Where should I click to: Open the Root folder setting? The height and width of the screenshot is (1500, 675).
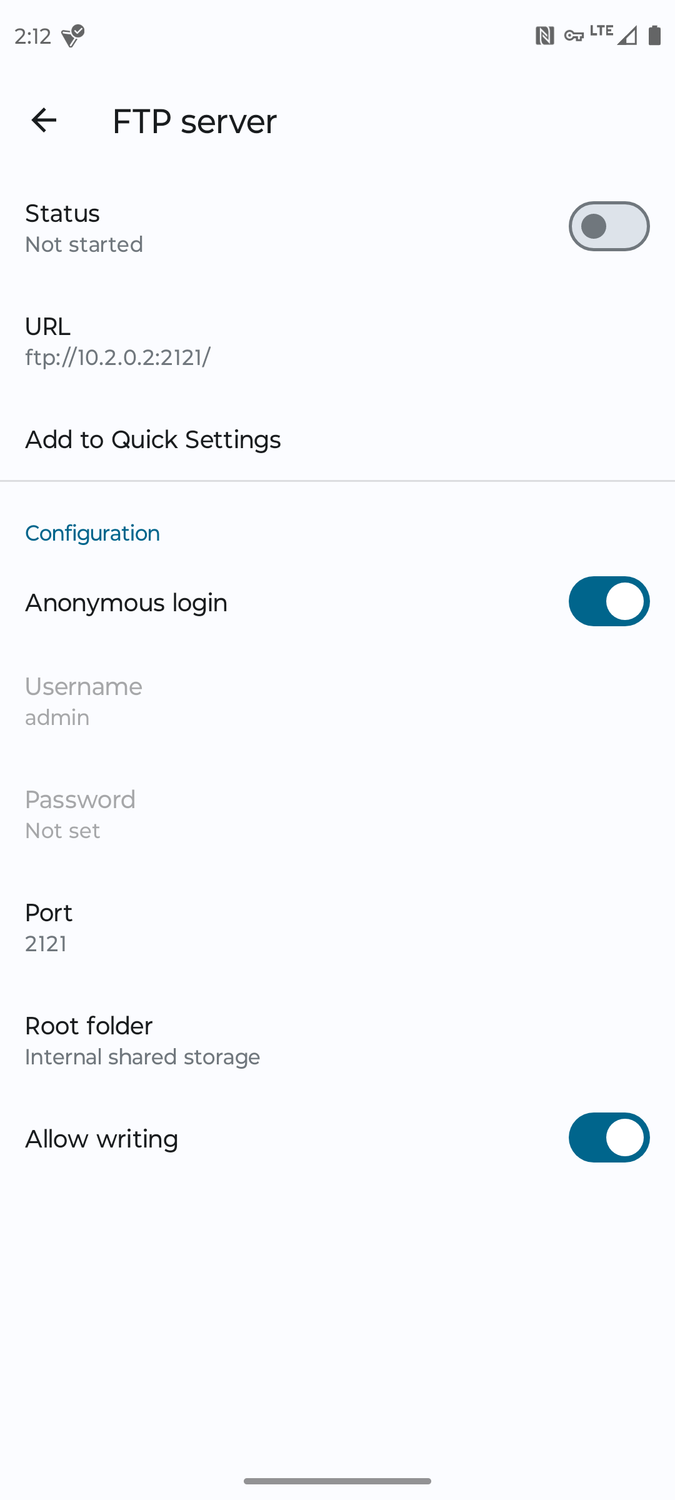[x=337, y=1041]
